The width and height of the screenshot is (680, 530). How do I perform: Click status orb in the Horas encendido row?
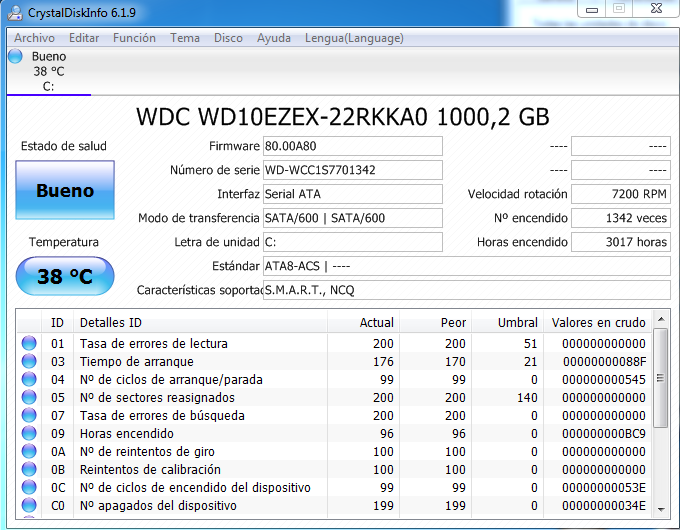[29, 433]
